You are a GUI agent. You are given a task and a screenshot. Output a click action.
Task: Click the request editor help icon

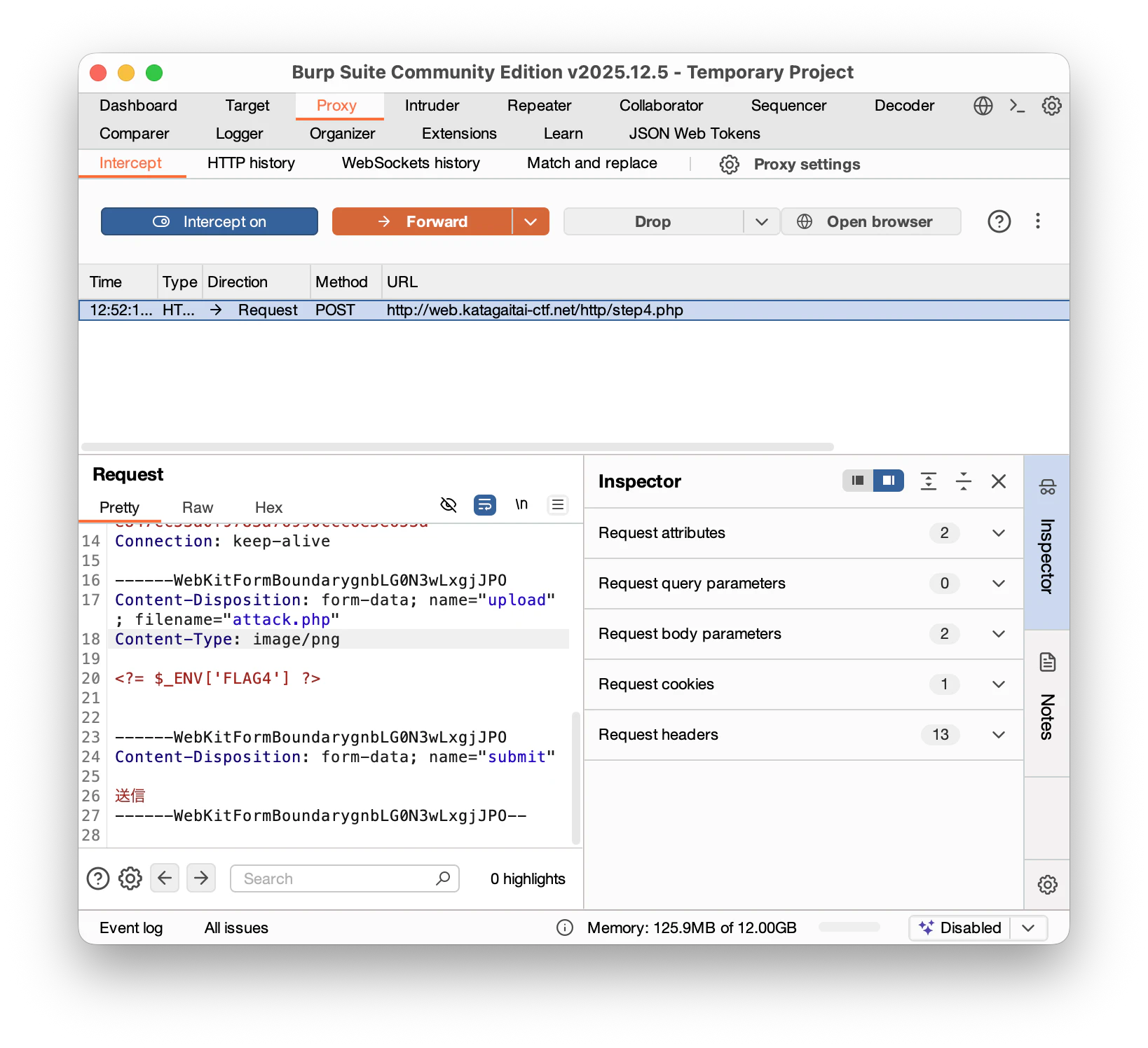pos(98,878)
